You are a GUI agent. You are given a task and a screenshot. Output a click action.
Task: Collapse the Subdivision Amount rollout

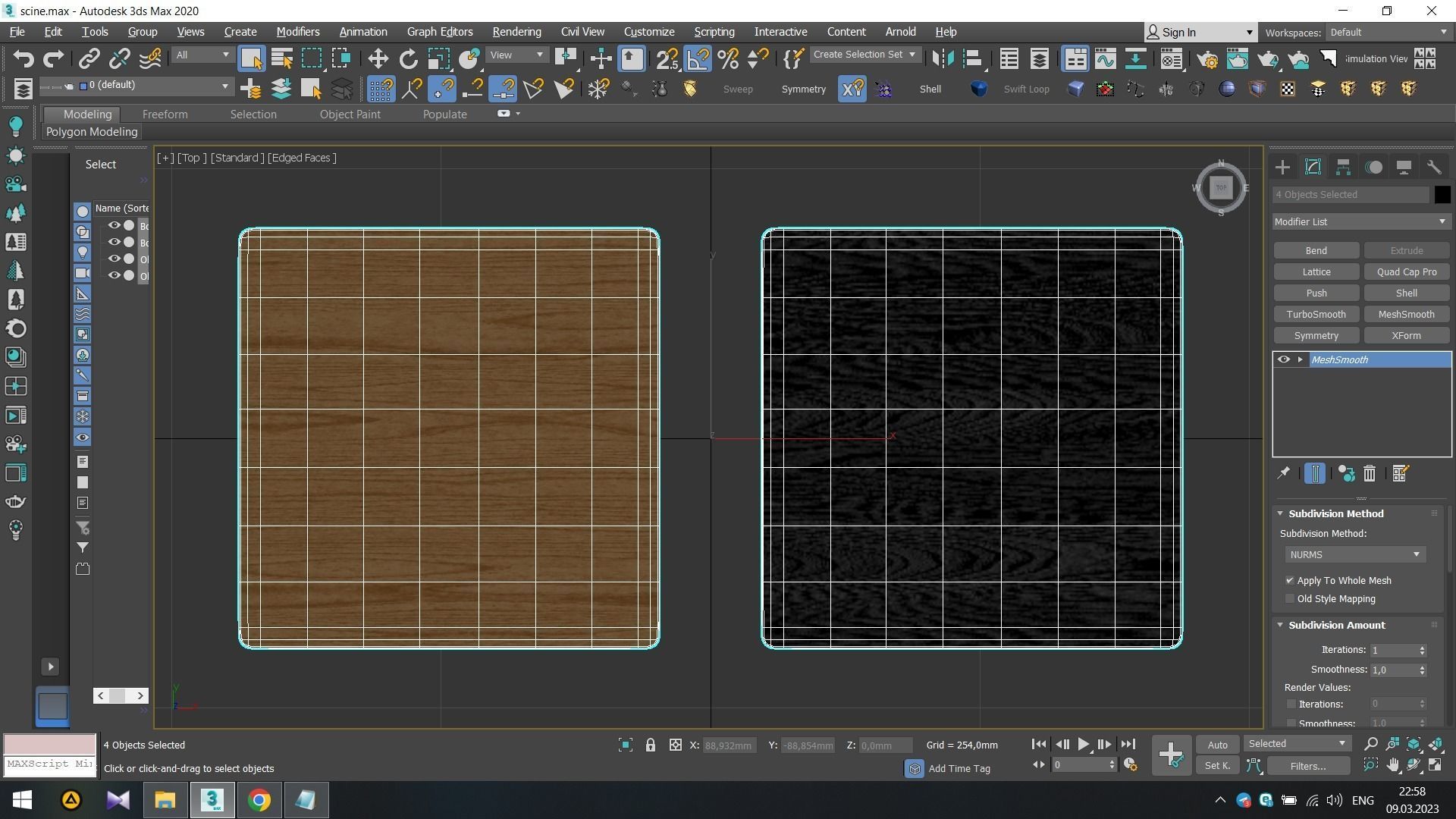(1280, 626)
